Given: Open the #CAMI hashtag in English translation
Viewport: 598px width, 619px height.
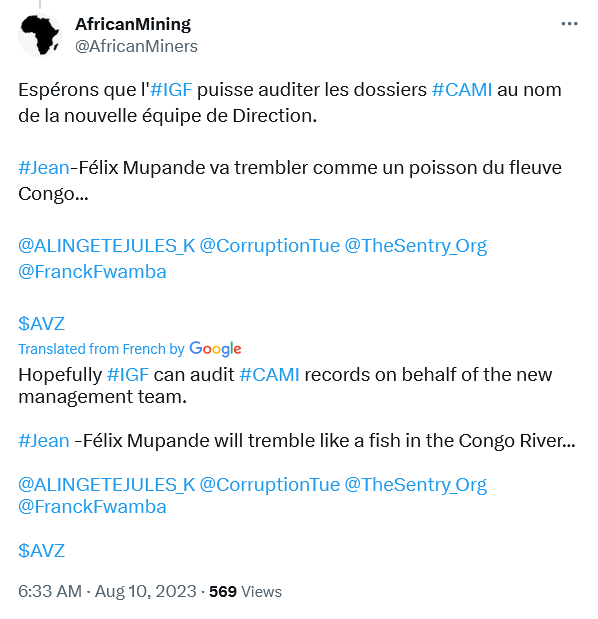Looking at the screenshot, I should 270,375.
